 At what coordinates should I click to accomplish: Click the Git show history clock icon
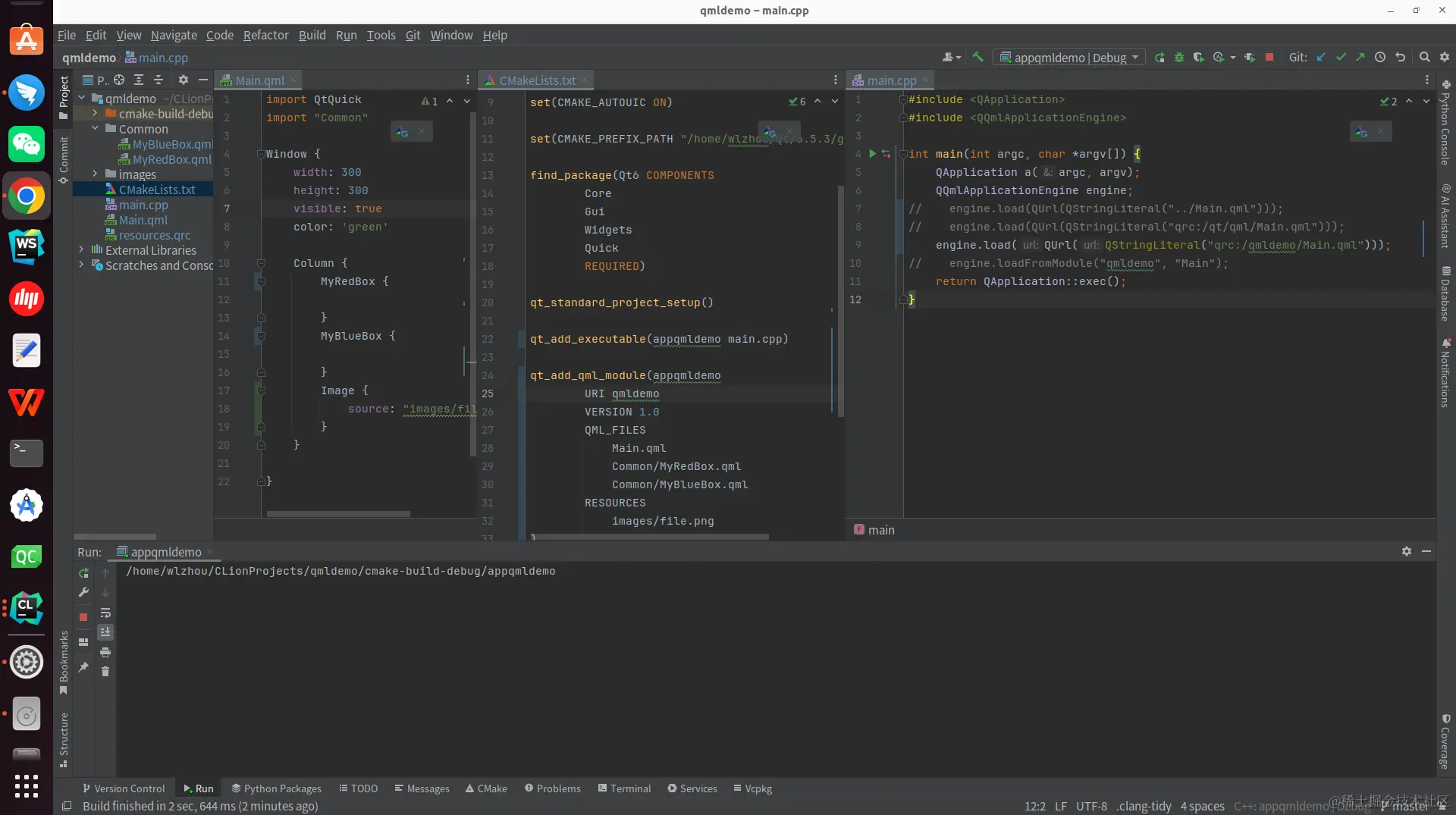[1380, 58]
